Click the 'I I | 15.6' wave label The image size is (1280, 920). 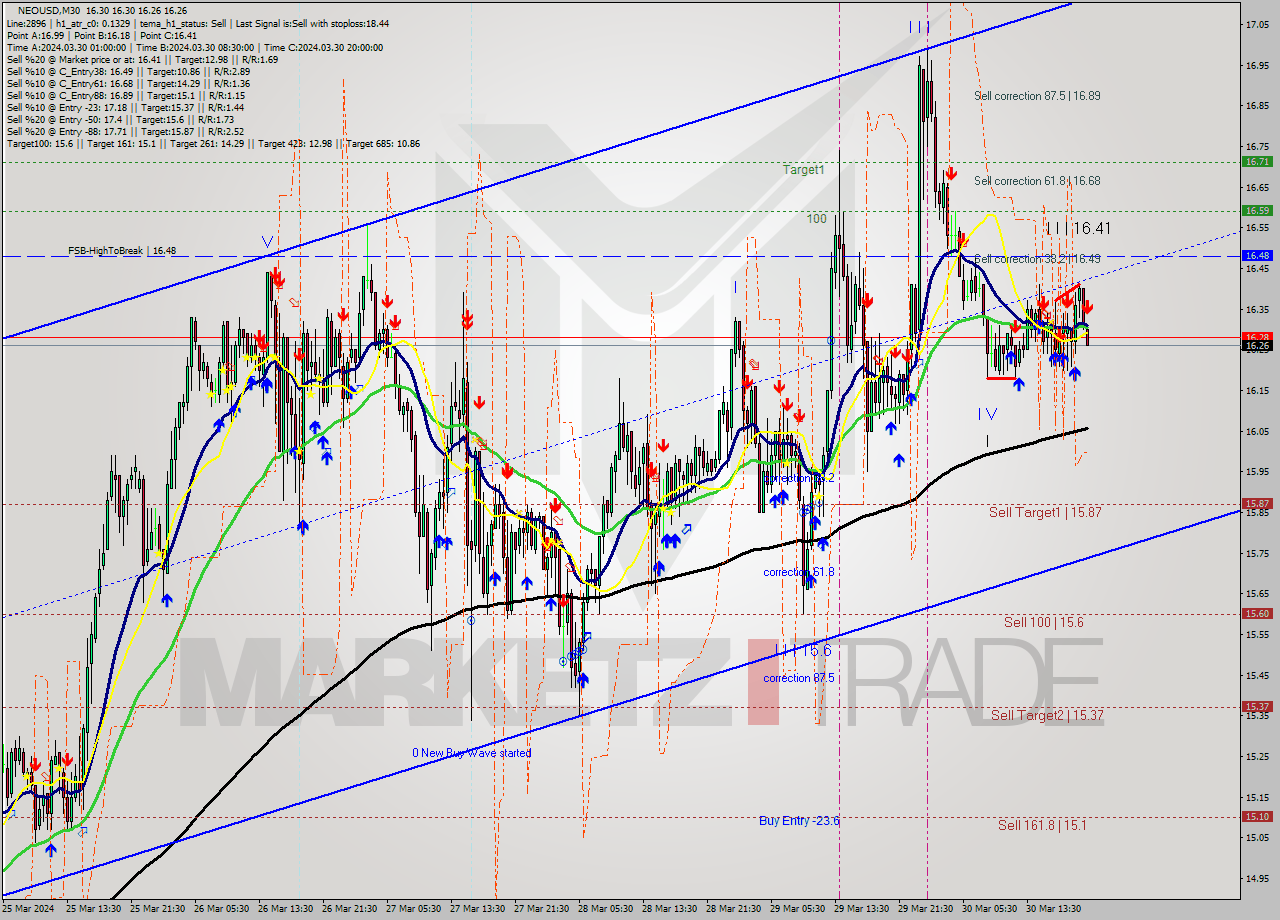[x=802, y=651]
